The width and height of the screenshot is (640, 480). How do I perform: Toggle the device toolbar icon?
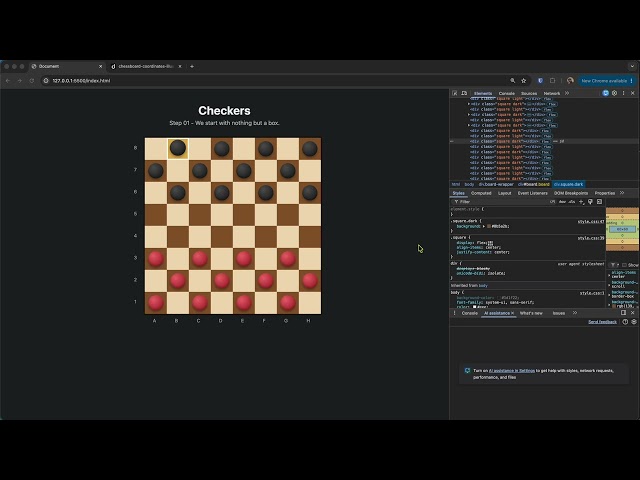(x=464, y=93)
